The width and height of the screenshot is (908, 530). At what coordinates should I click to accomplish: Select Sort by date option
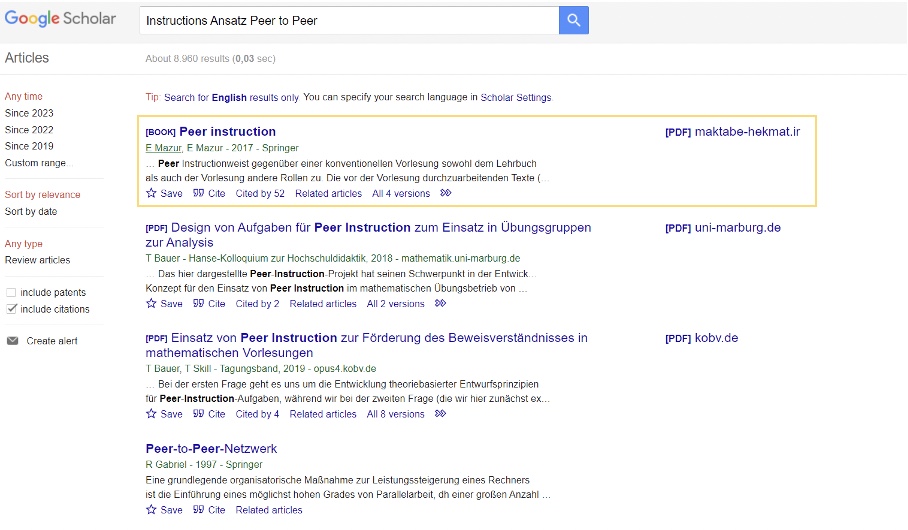[31, 212]
